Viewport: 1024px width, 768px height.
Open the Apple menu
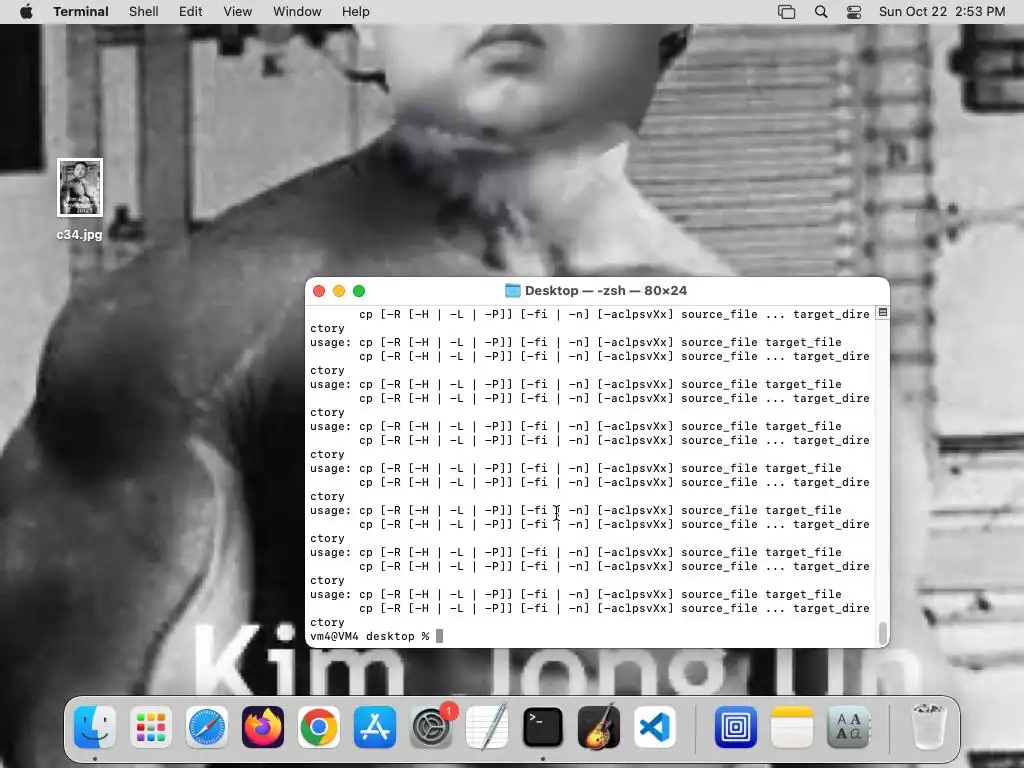[26, 12]
